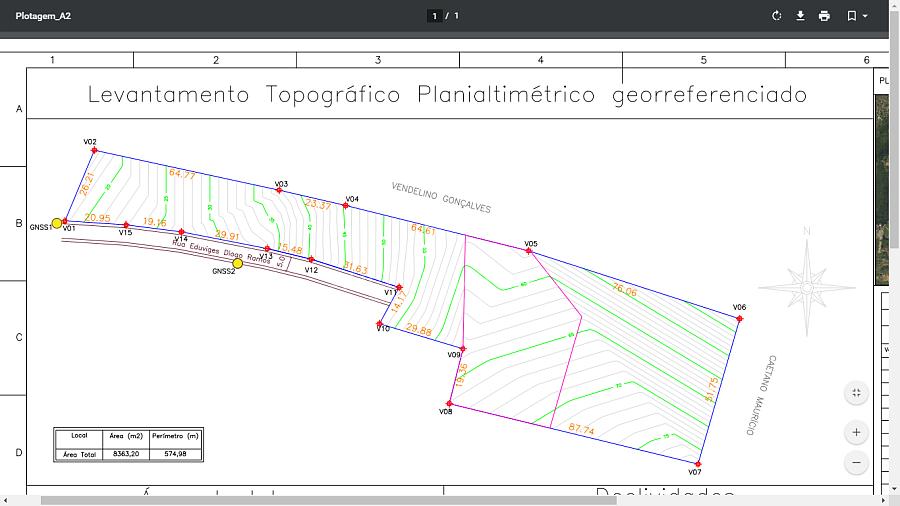Select the yellow GNSS1 point marker
The image size is (900, 506).
57,223
